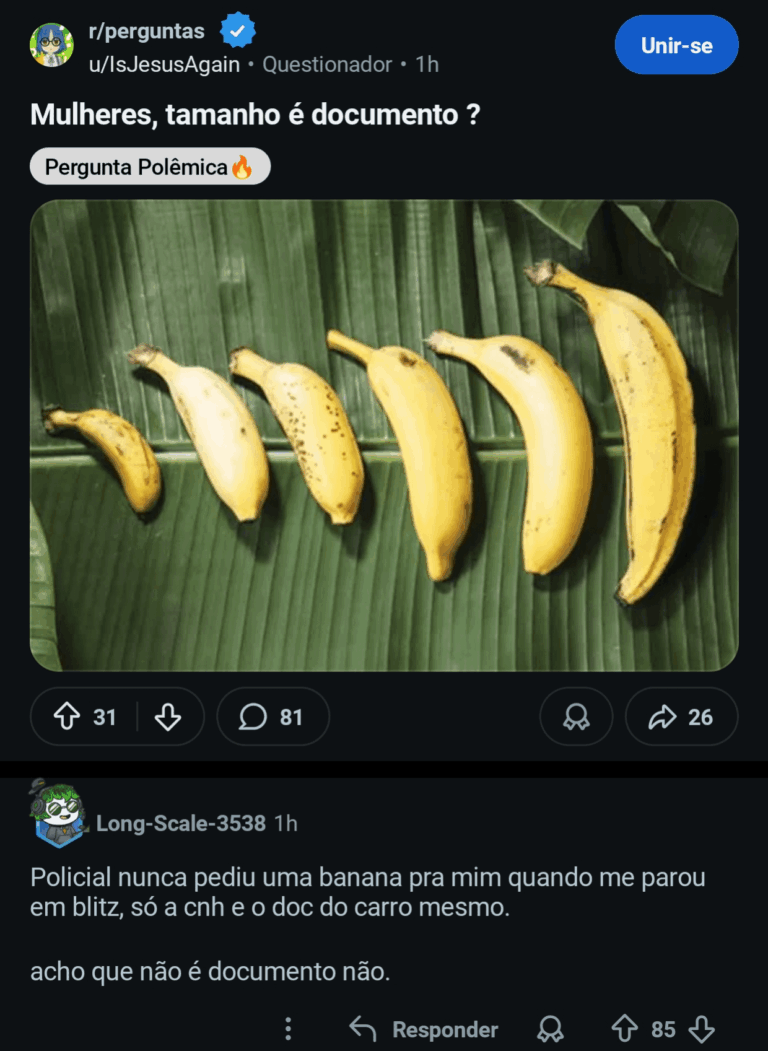This screenshot has width=768, height=1051.
Task: Select the Pergunta Polêmica flair tag
Action: [x=150, y=167]
